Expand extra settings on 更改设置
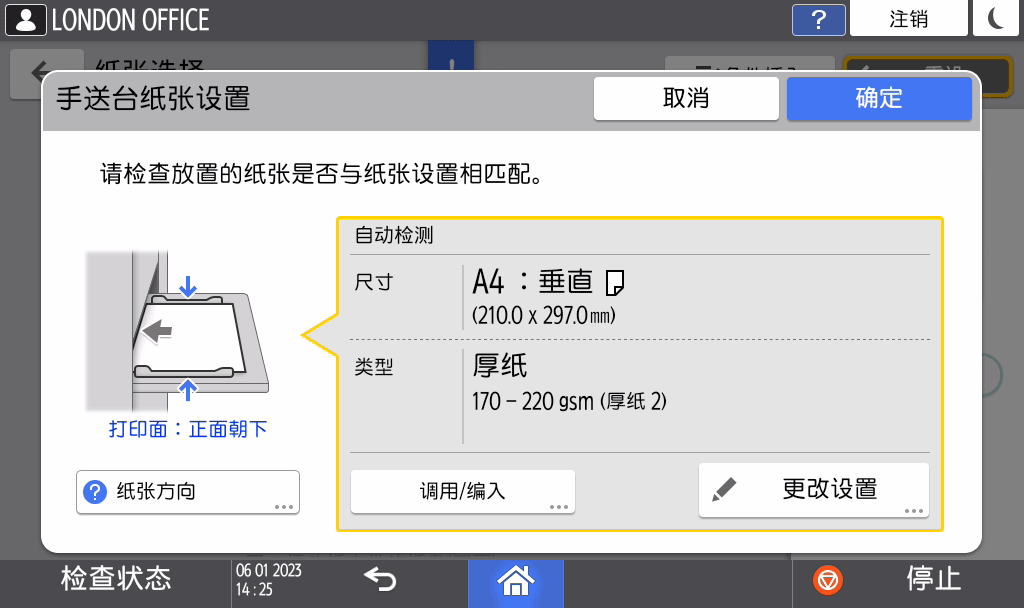The image size is (1024, 608). coord(911,510)
